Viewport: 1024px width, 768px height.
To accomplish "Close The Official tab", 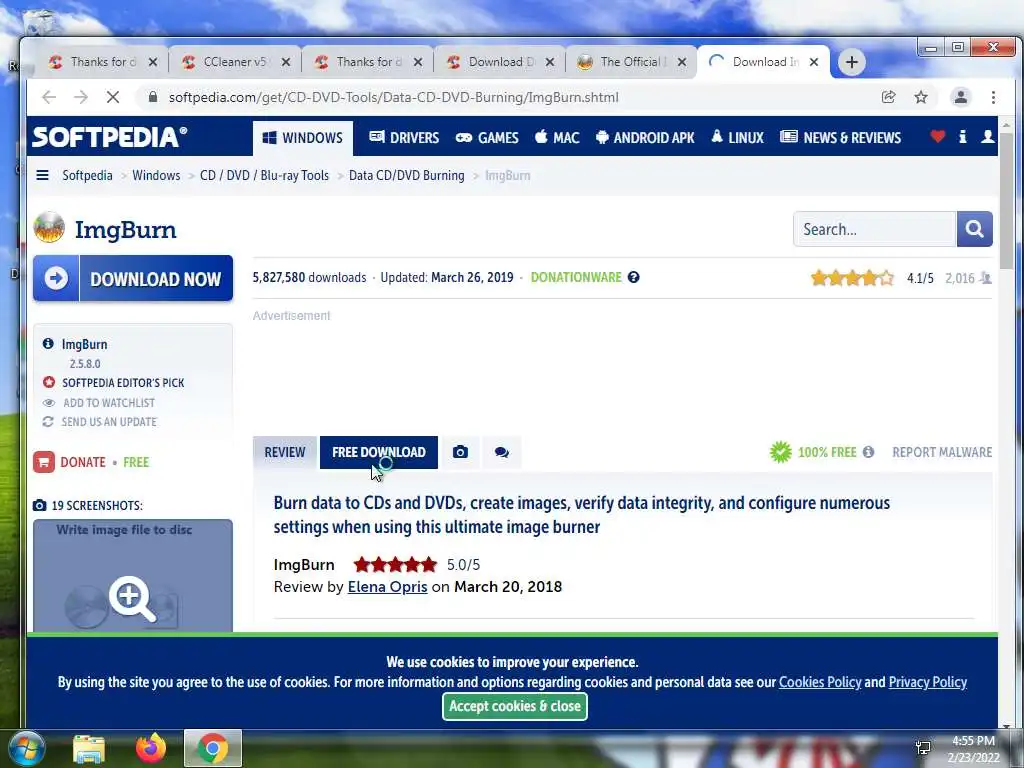I will pyautogui.click(x=682, y=62).
